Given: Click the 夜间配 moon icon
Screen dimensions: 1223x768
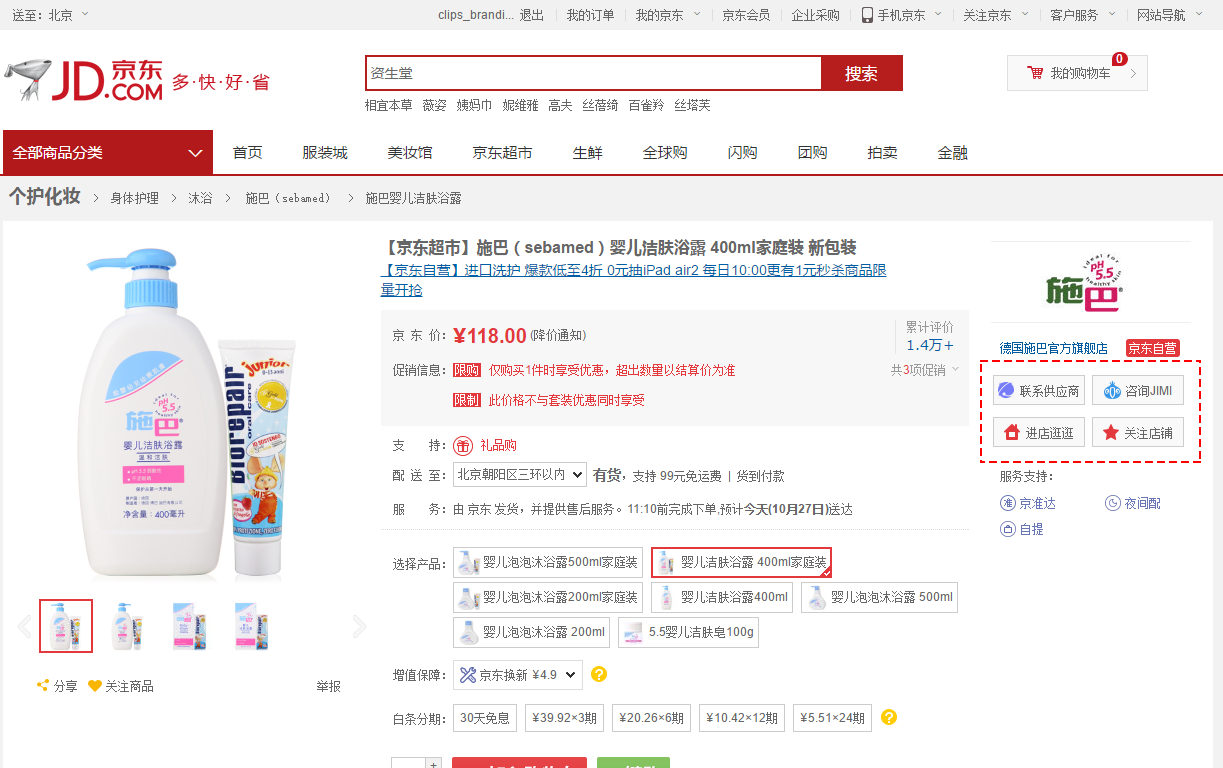Looking at the screenshot, I should pyautogui.click(x=1113, y=503).
